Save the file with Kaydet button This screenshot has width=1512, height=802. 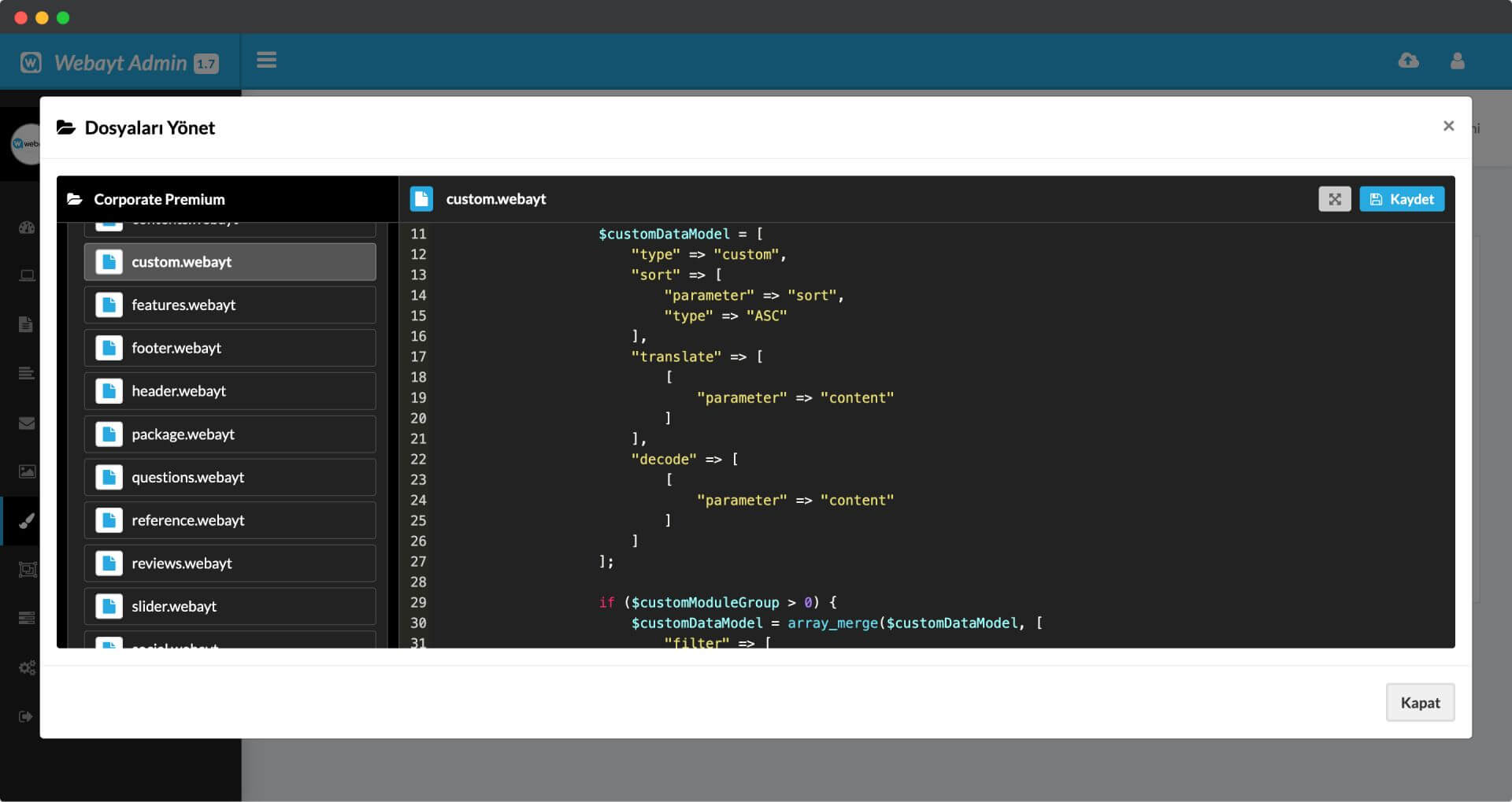coord(1402,199)
